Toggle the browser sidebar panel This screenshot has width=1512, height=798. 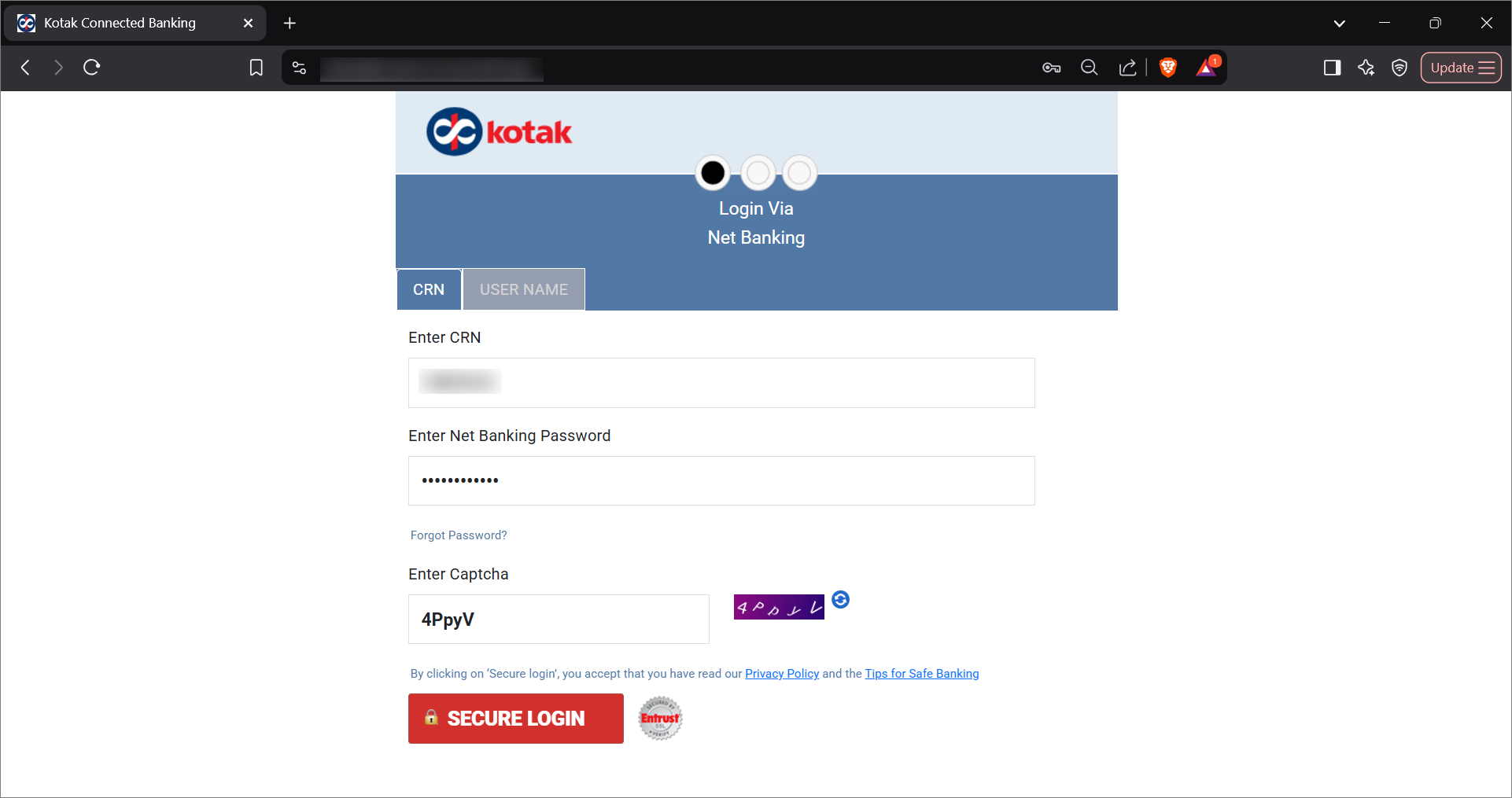tap(1332, 68)
